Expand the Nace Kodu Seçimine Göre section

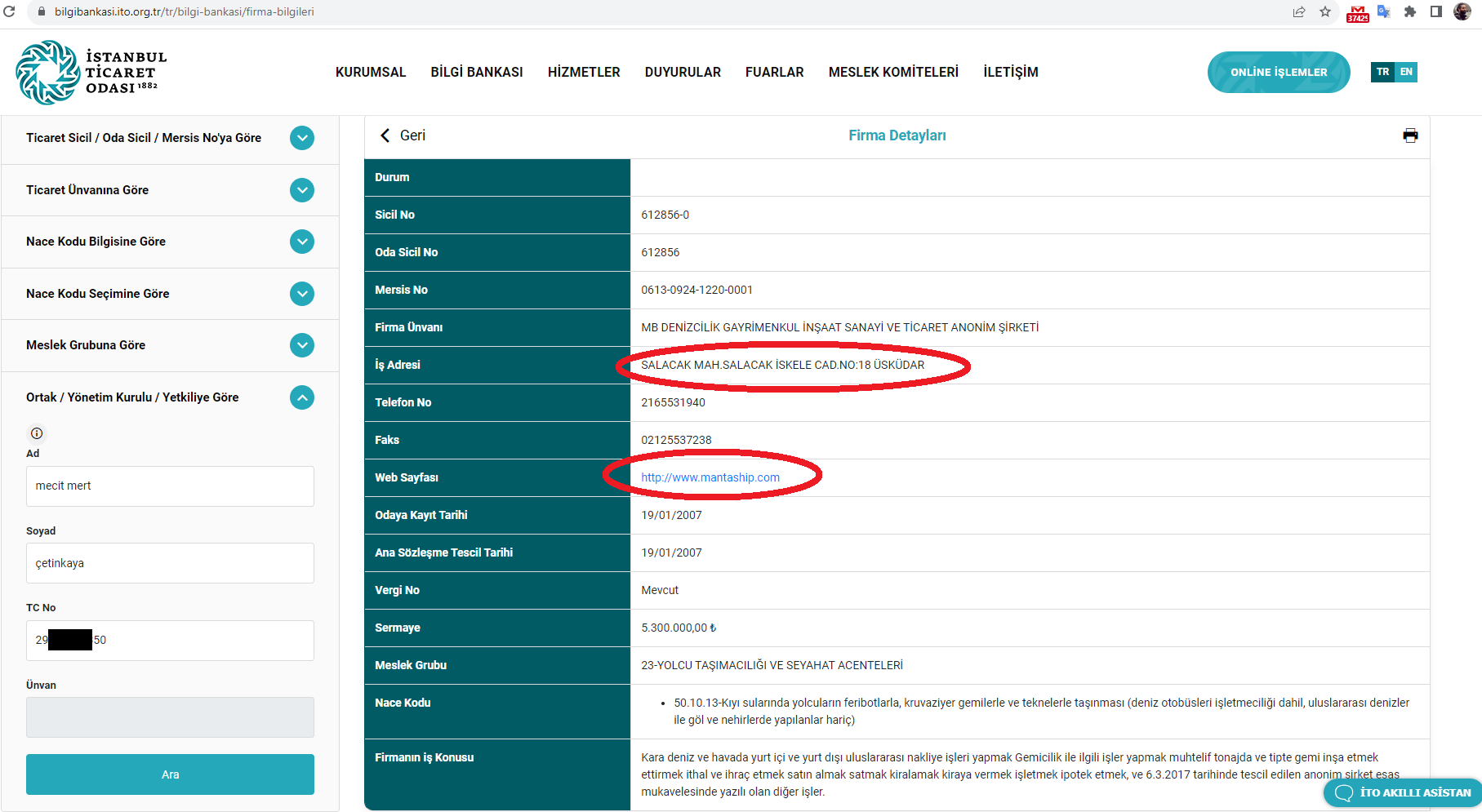click(302, 294)
